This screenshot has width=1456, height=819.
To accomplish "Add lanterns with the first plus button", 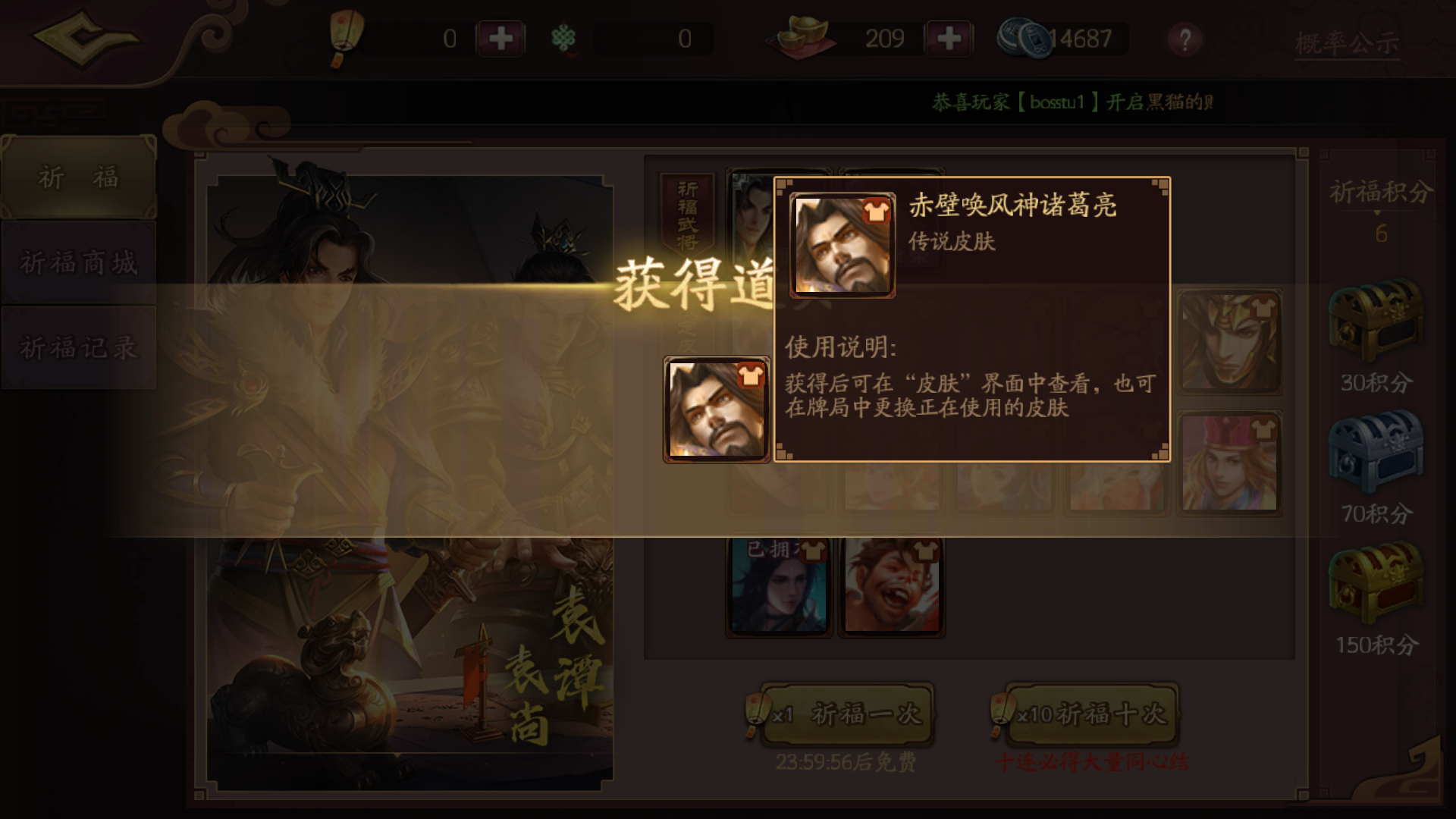I will (500, 39).
